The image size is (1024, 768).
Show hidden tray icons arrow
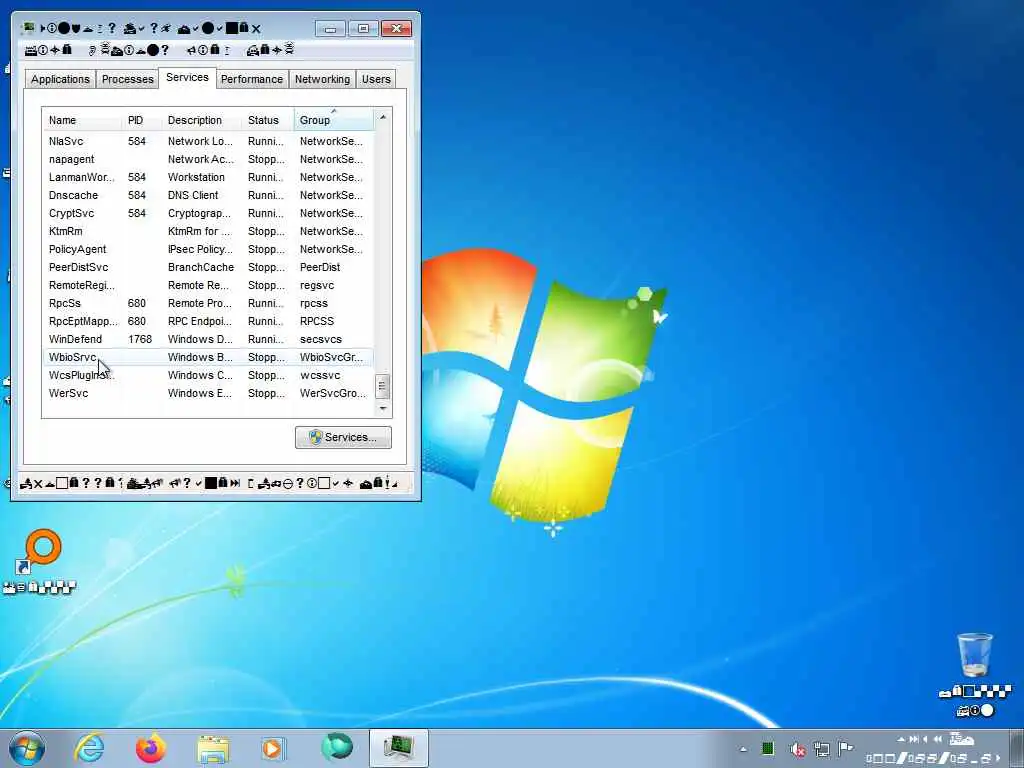pyautogui.click(x=743, y=749)
